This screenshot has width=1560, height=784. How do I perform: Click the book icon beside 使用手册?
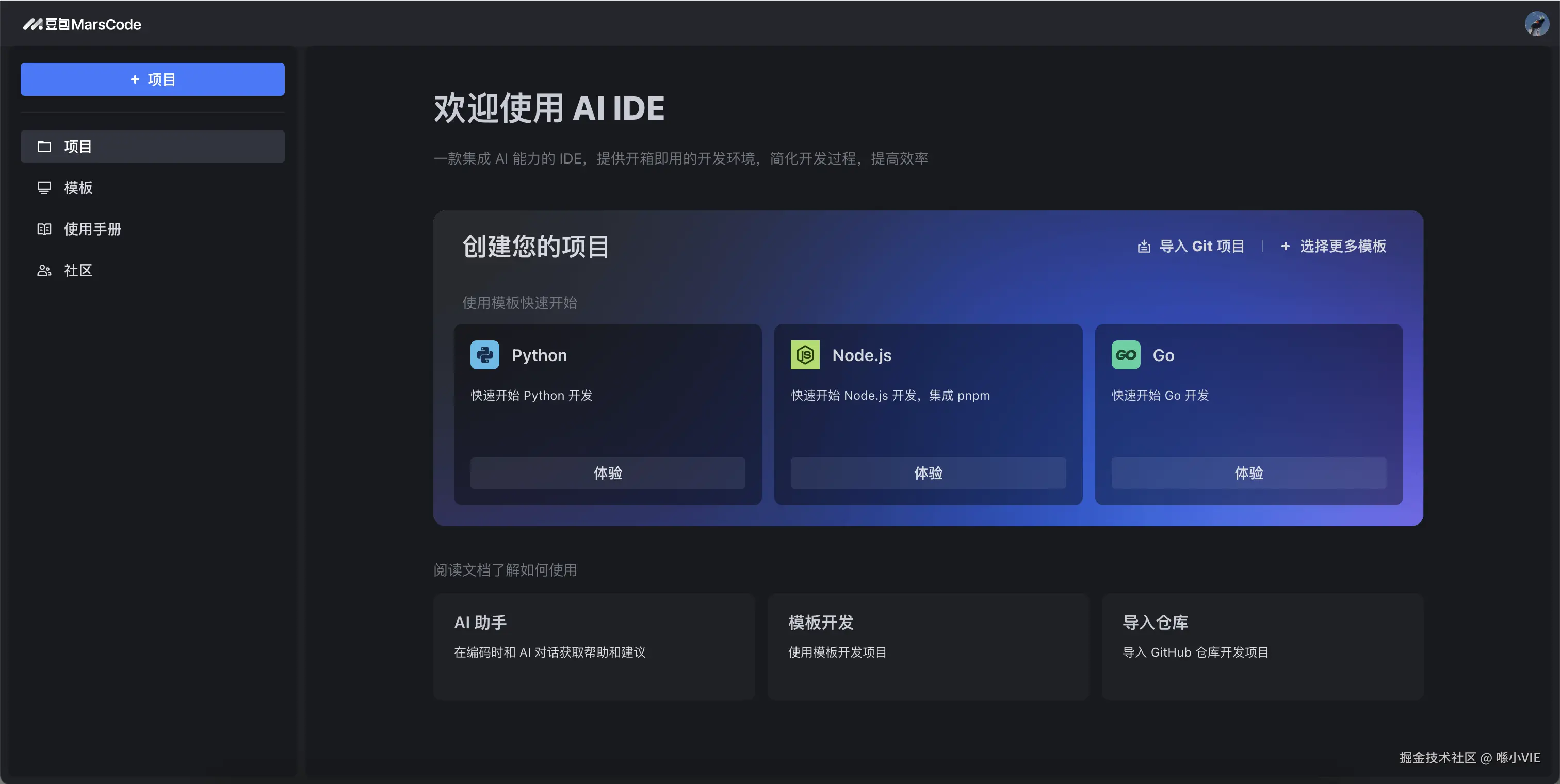coord(44,229)
